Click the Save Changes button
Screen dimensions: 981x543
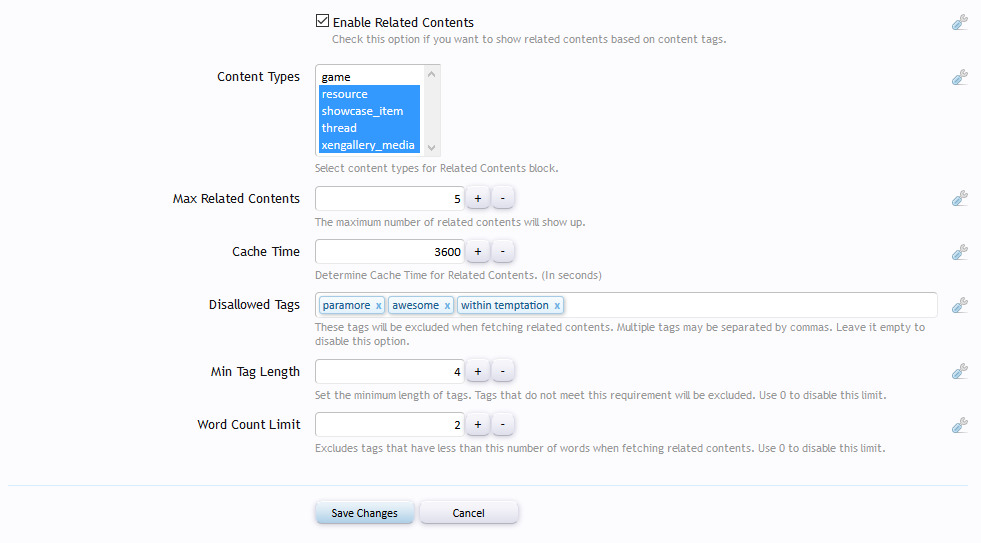364,512
